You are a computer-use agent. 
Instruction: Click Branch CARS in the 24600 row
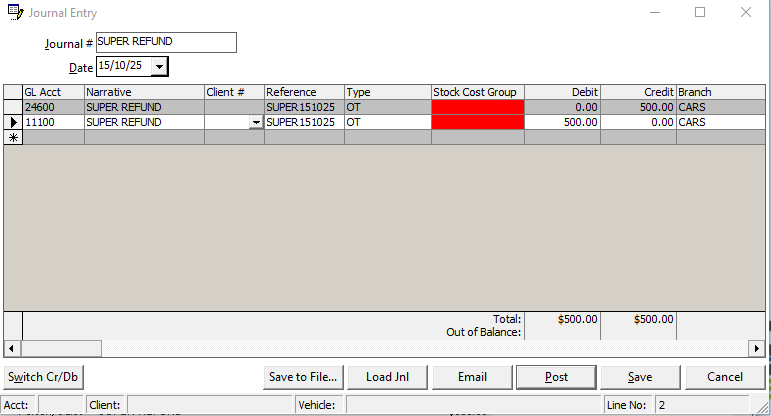[721, 107]
